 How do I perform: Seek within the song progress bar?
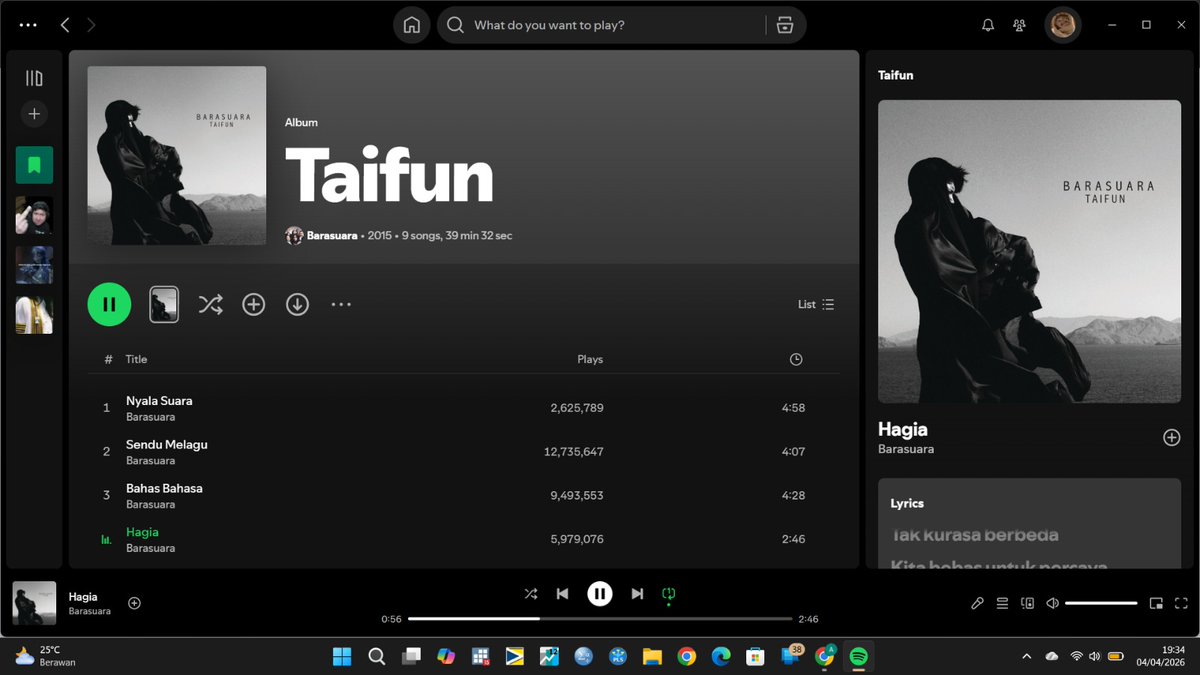(600, 619)
